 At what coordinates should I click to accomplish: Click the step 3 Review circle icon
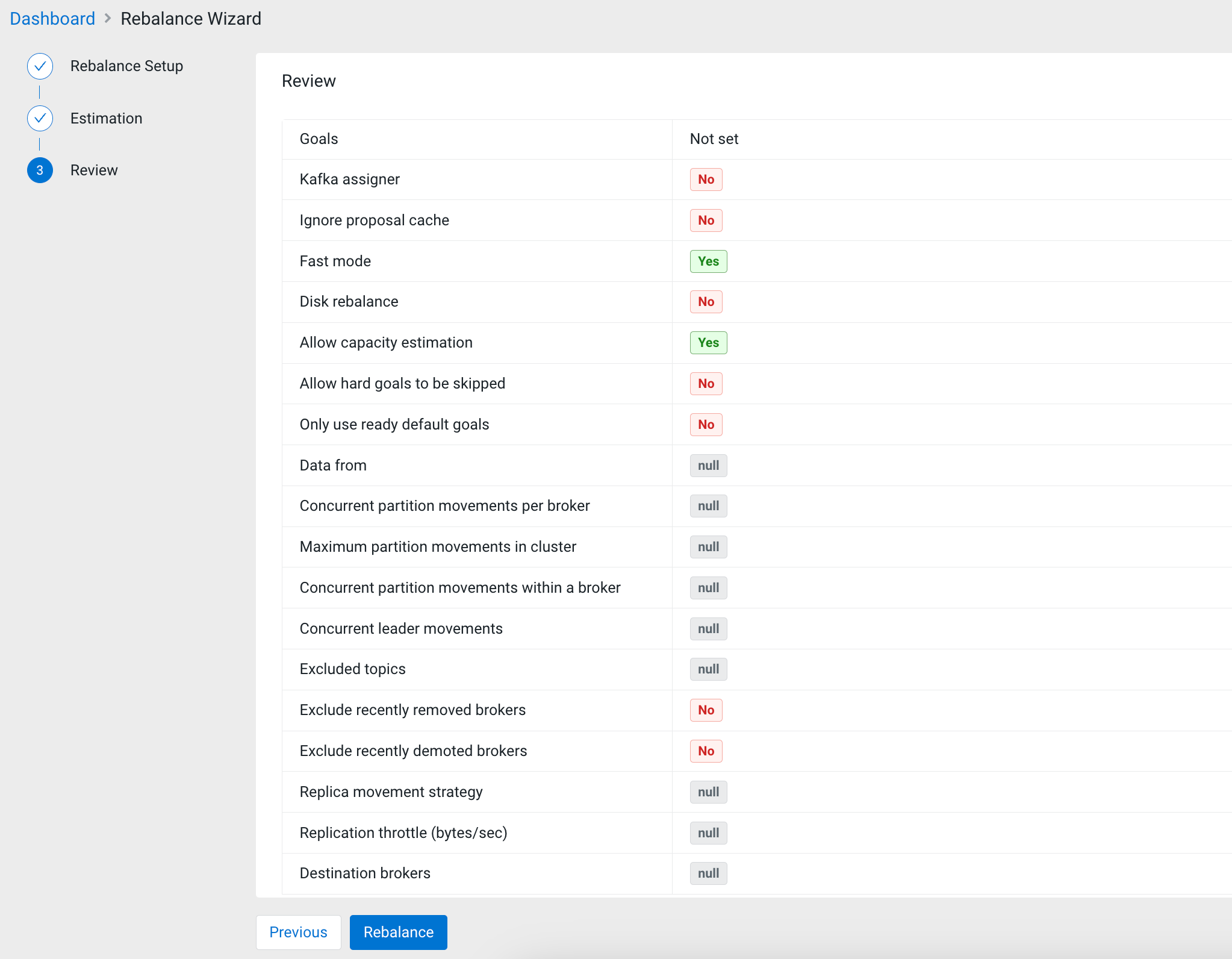pos(40,170)
